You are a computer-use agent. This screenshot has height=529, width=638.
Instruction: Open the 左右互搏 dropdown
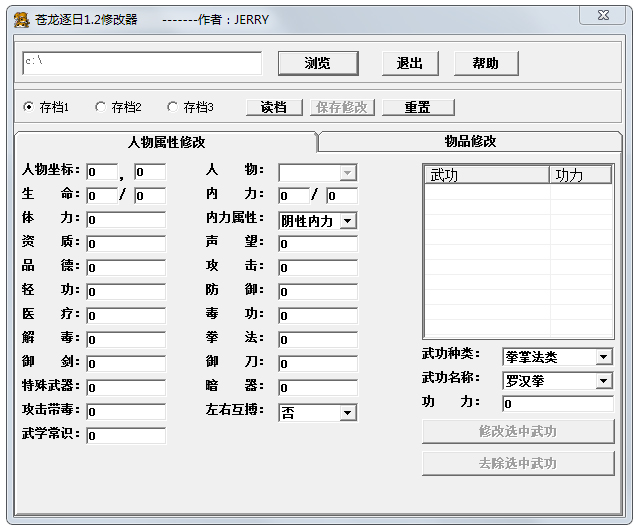347,412
